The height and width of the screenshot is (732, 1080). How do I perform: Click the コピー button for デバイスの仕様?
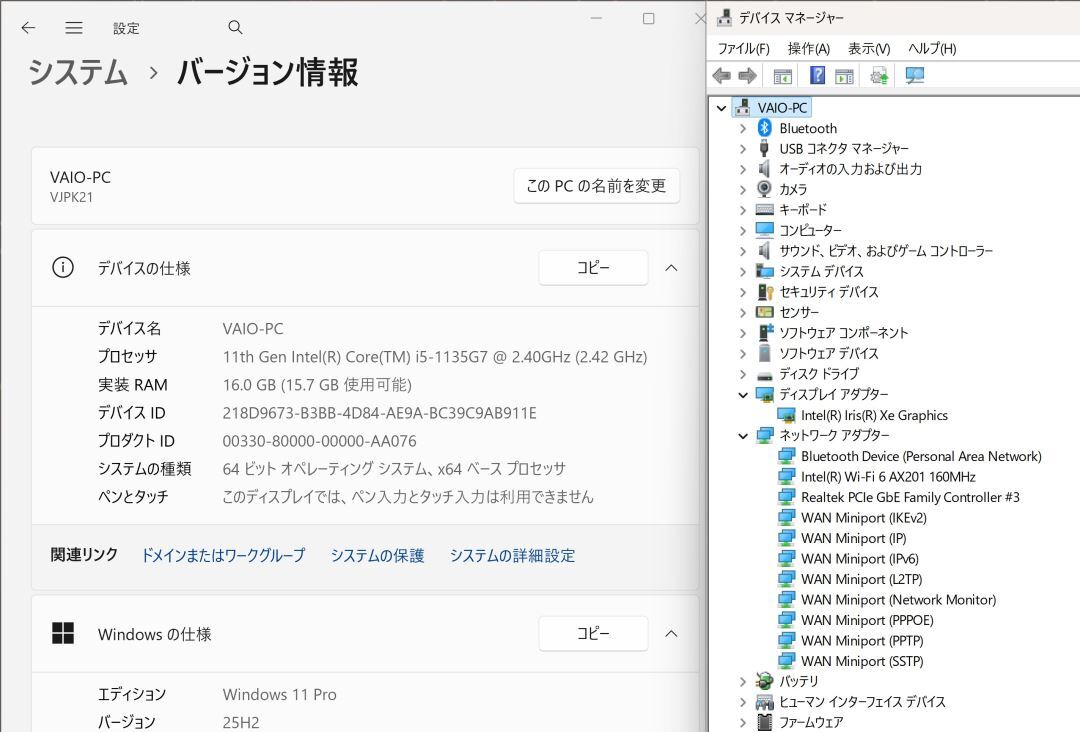click(593, 268)
